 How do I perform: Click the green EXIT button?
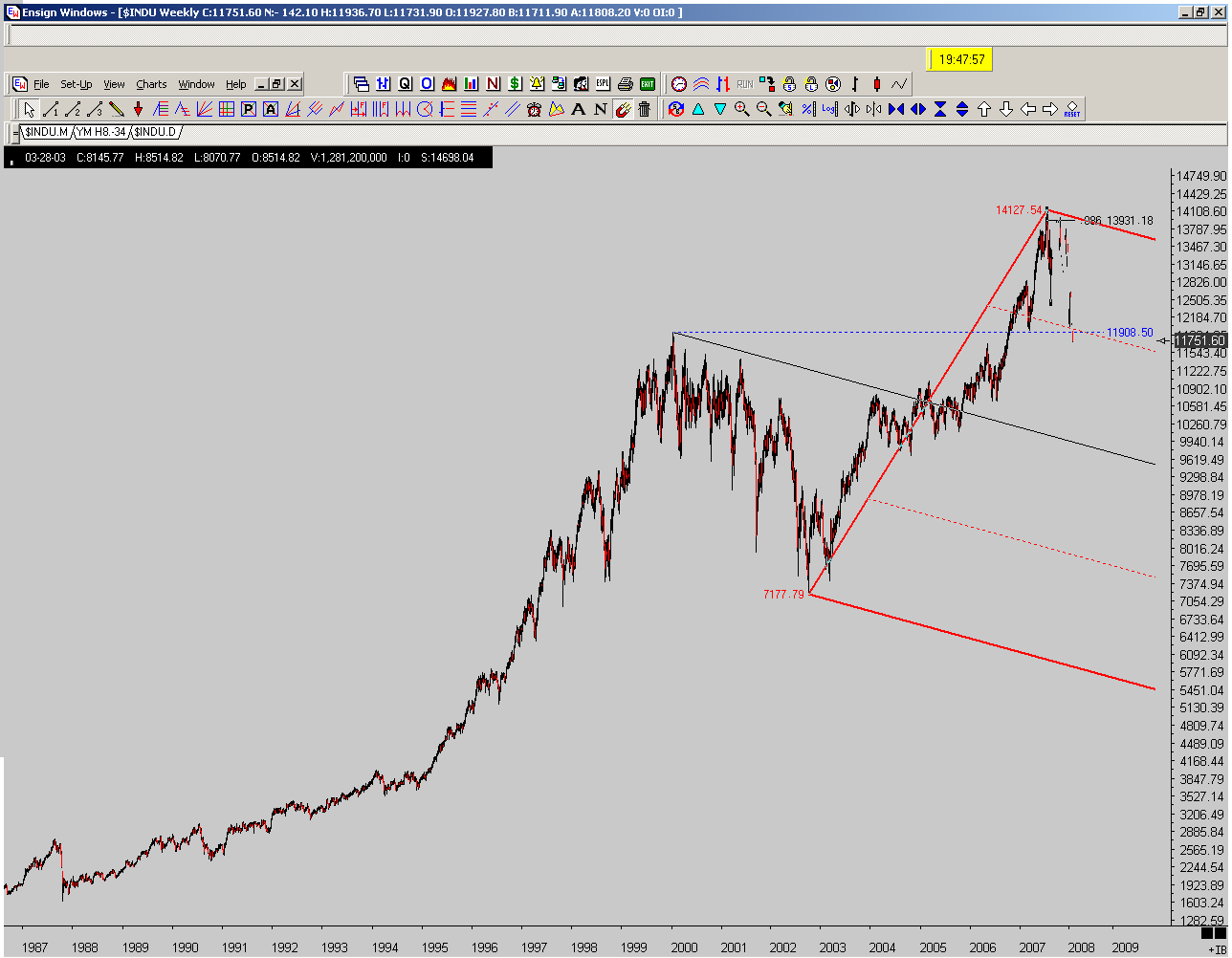coord(648,83)
